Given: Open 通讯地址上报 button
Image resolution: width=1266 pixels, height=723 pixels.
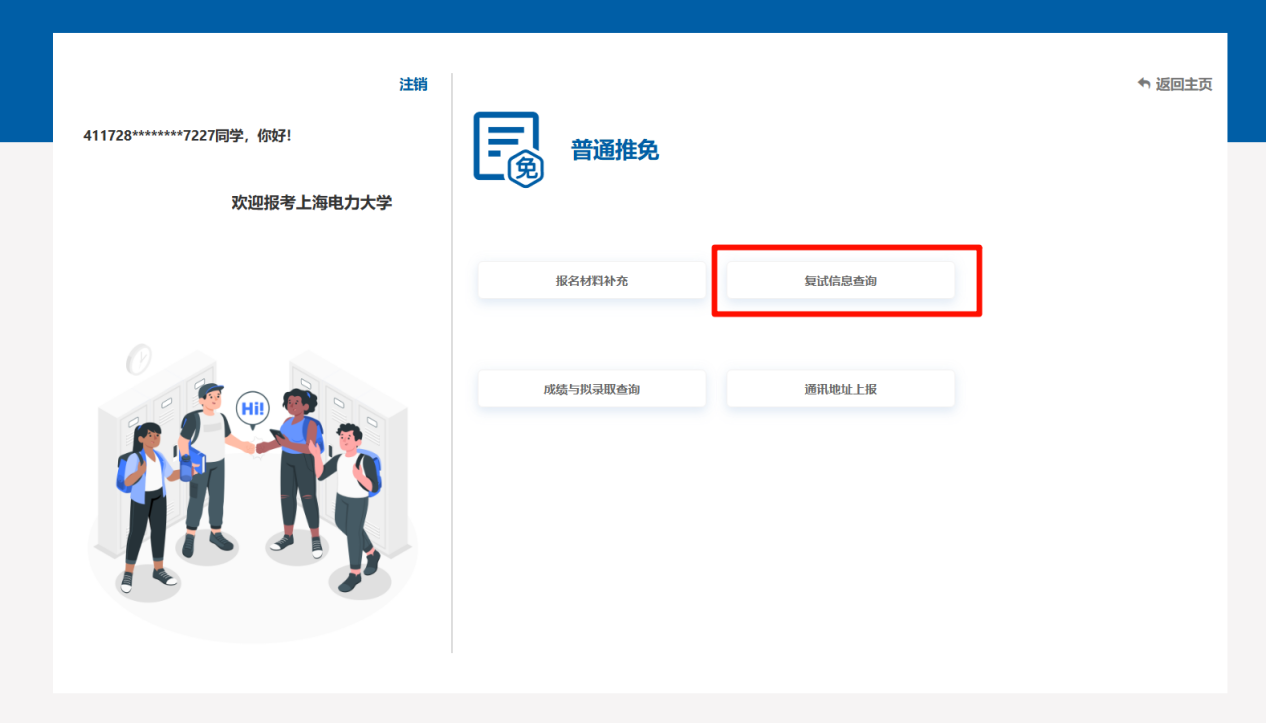Looking at the screenshot, I should pos(840,389).
